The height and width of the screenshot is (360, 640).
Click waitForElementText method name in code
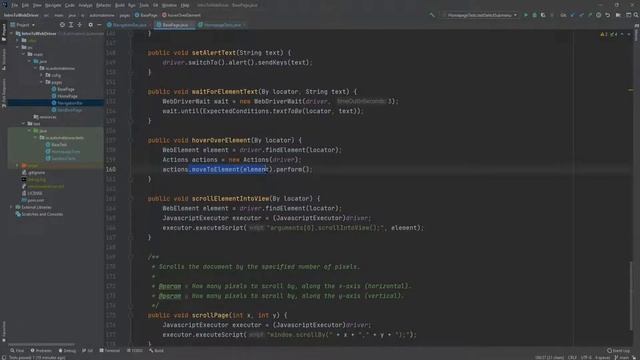point(224,91)
